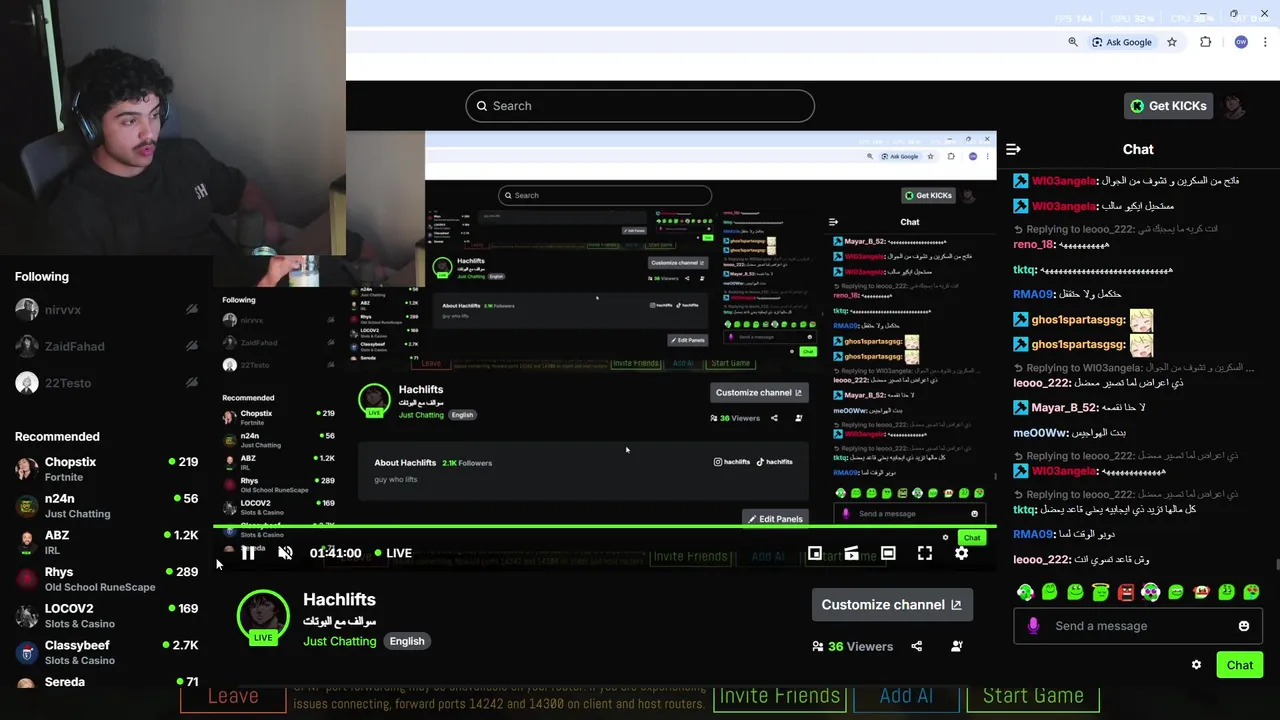Toggle notifications for ZaidFahad
The height and width of the screenshot is (720, 1280).
pos(192,347)
